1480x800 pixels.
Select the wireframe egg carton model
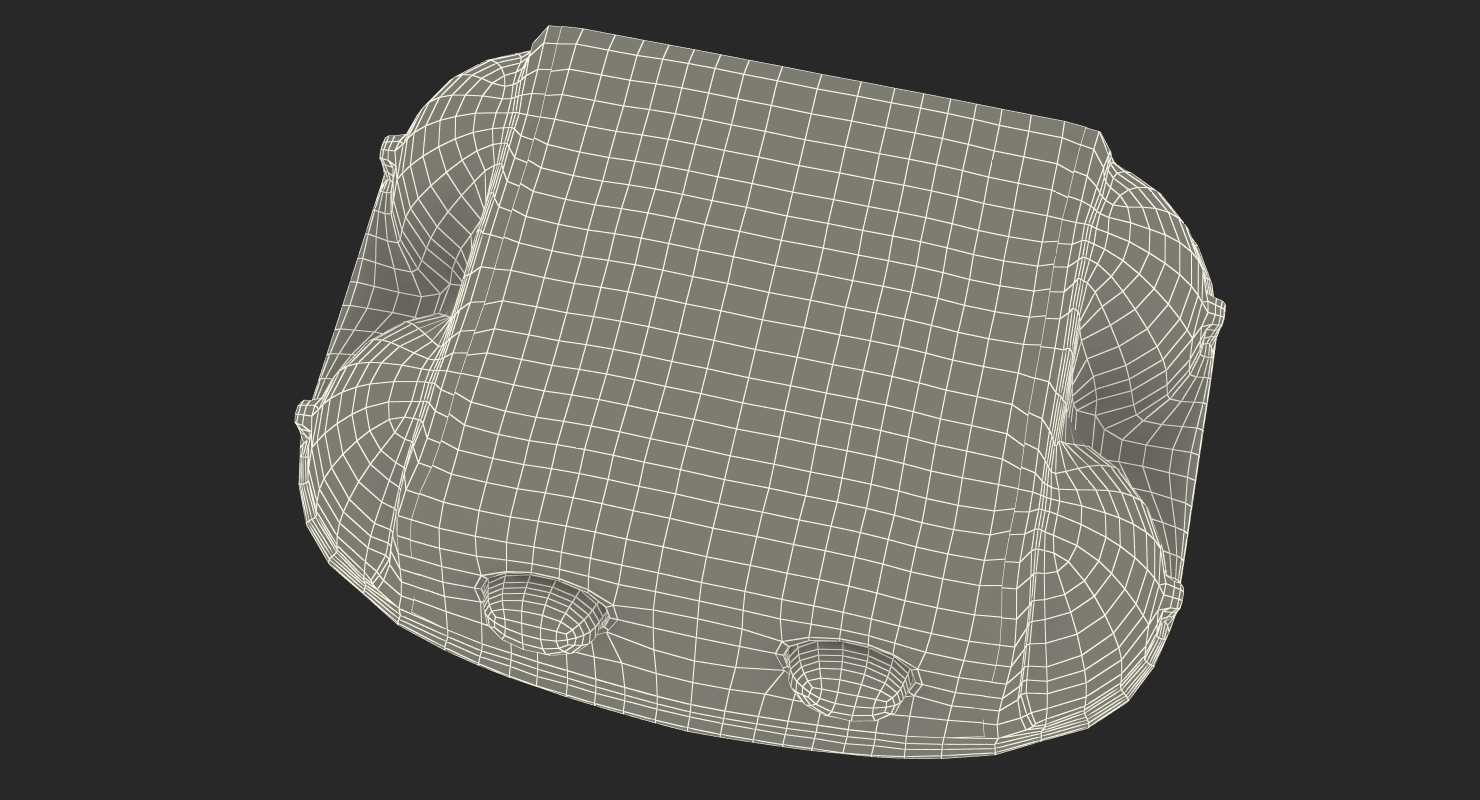[x=760, y=392]
